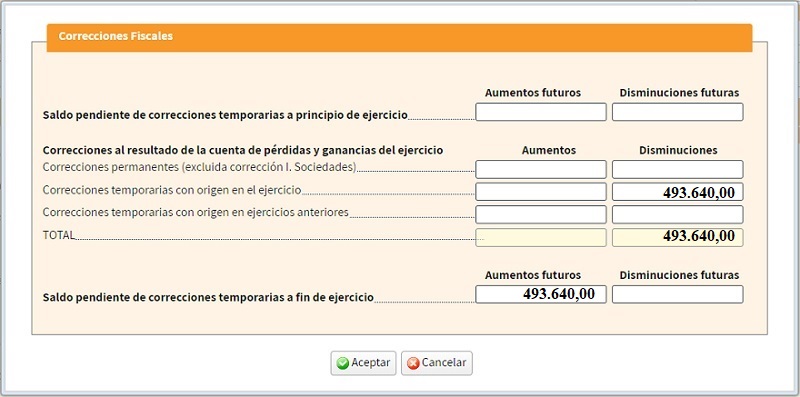800x397 pixels.
Task: Focus Aumentos field for Correcciones permanentes
Action: pyautogui.click(x=541, y=169)
